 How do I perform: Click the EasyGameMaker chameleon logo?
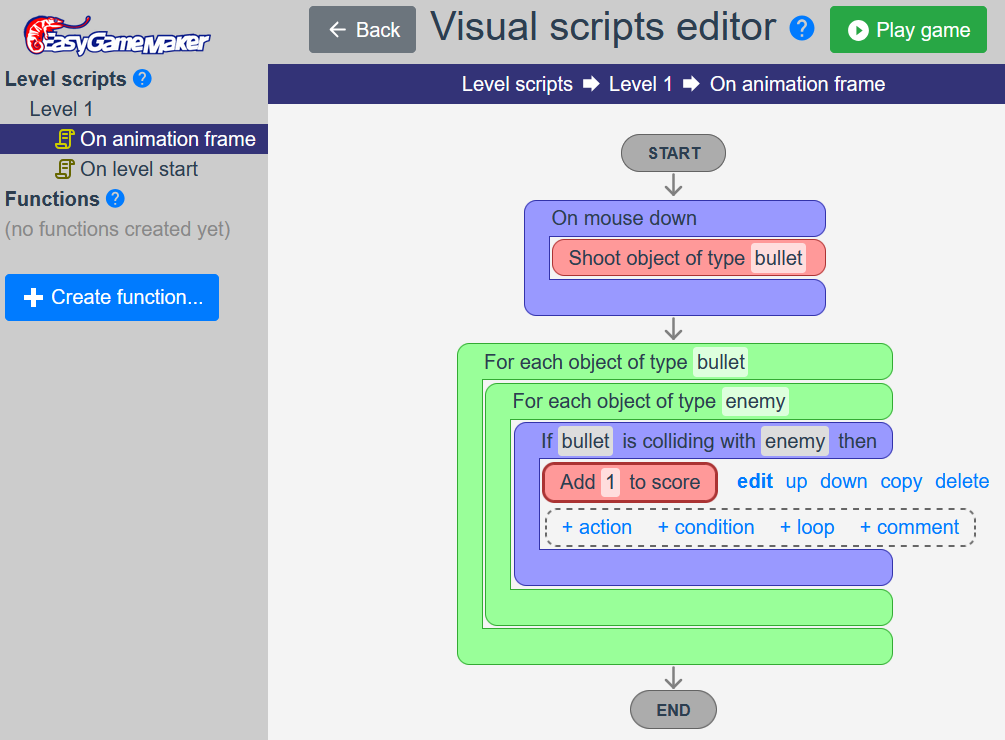pos(116,36)
